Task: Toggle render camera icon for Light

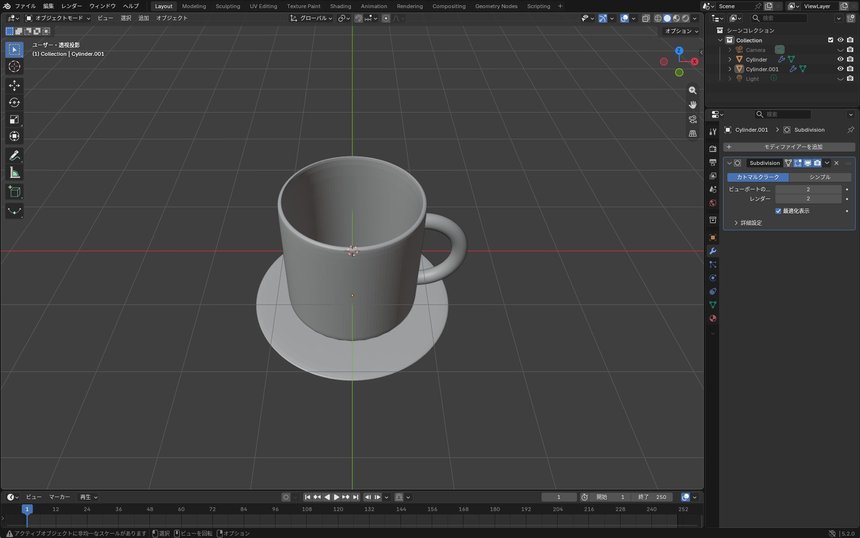Action: pyautogui.click(x=850, y=78)
